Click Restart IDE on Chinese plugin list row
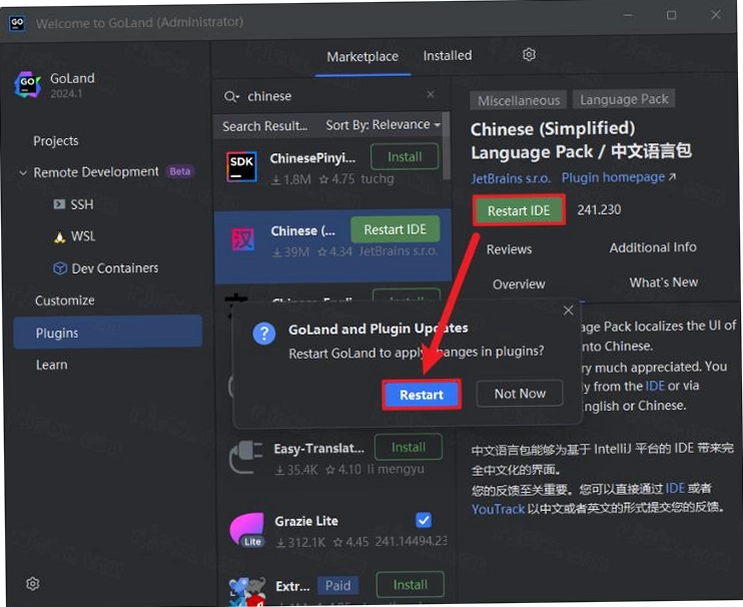The image size is (743, 607). pyautogui.click(x=395, y=230)
